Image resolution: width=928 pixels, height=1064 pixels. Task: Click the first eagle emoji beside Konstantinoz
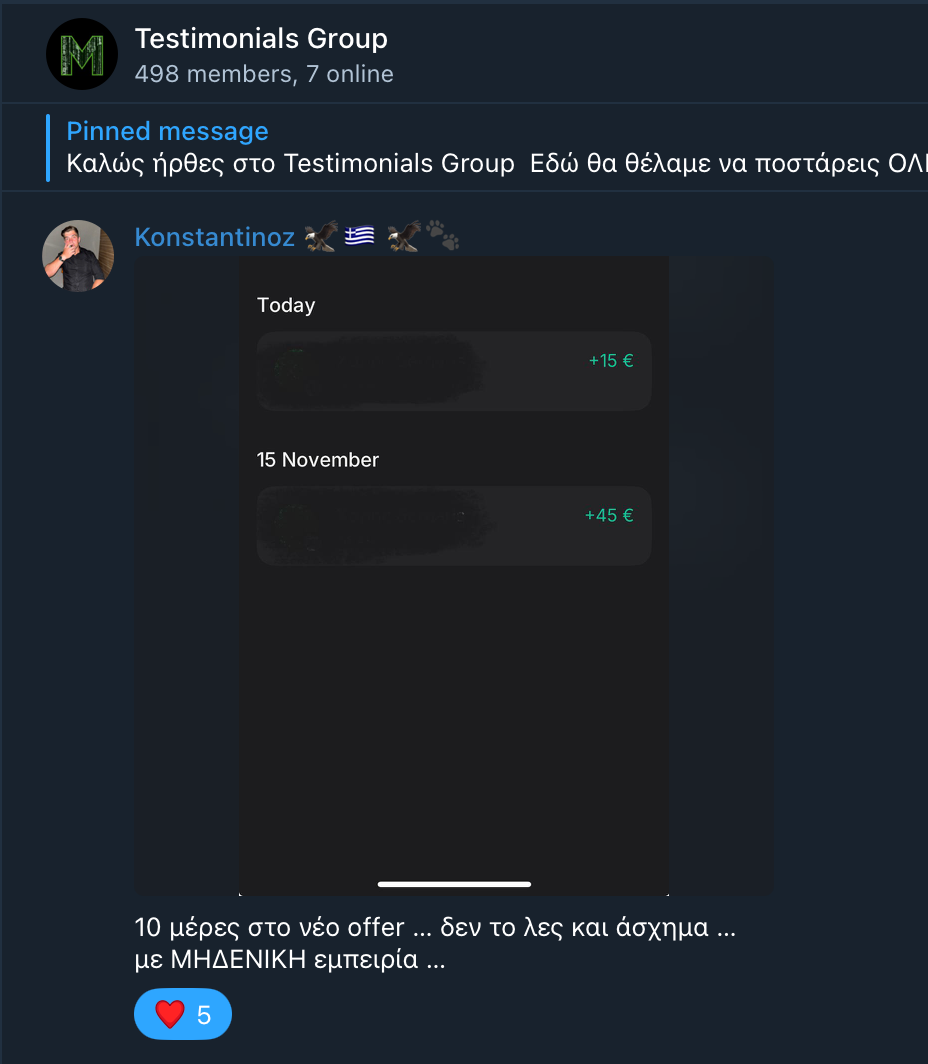point(322,237)
